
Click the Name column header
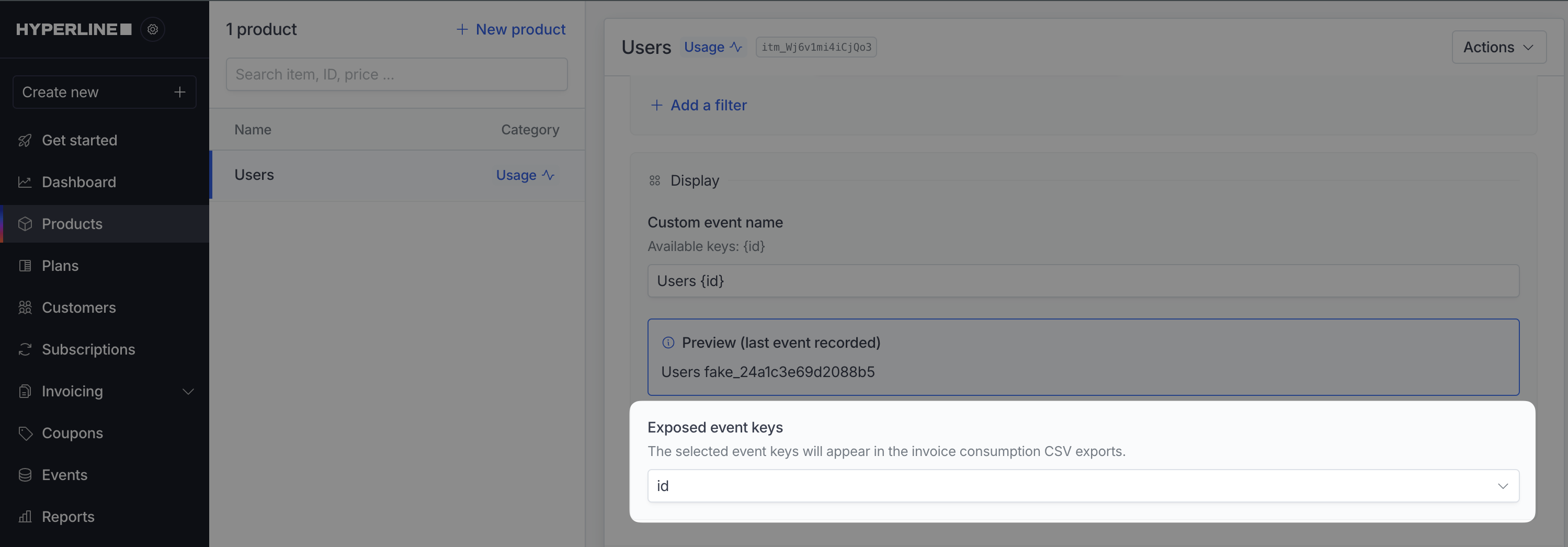[x=253, y=130]
